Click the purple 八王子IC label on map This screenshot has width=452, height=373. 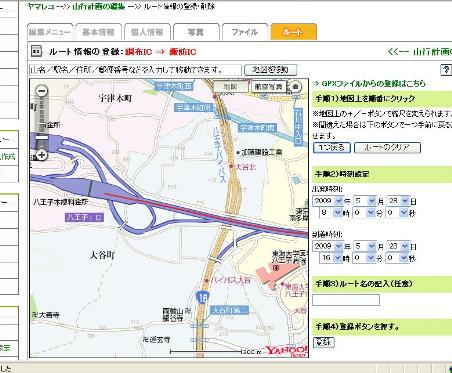(x=84, y=218)
